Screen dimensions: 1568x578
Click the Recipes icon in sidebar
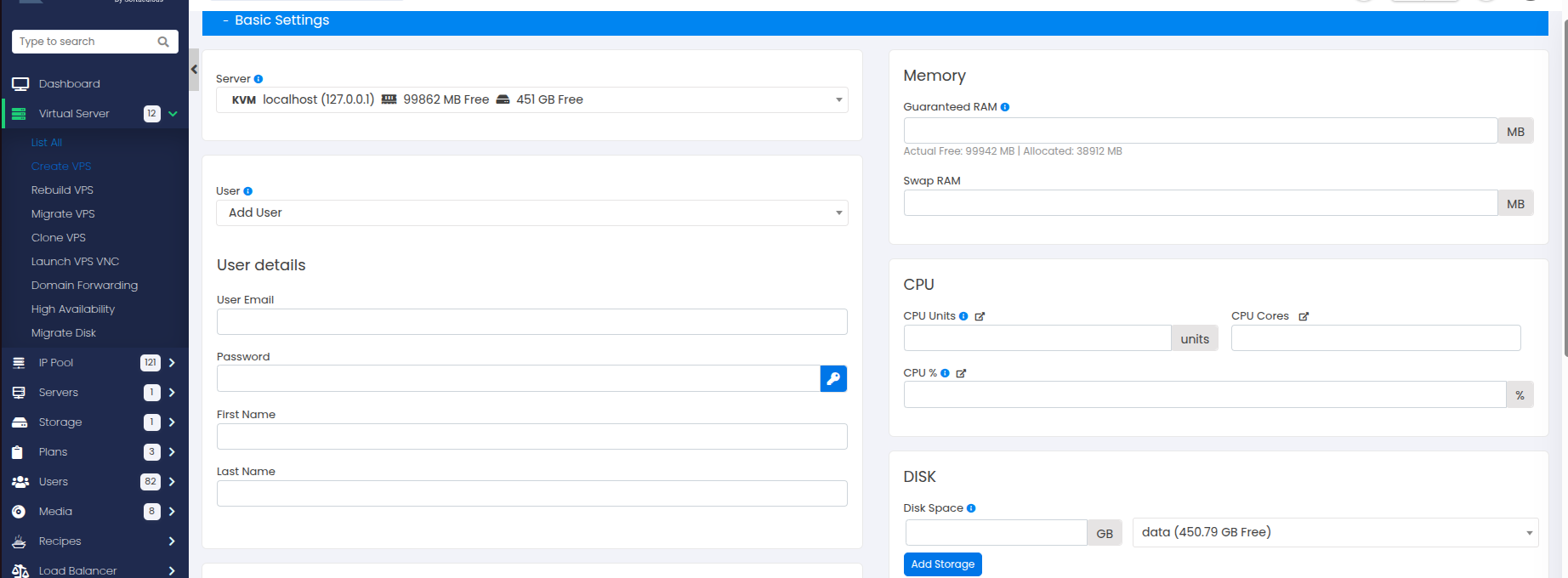point(19,541)
